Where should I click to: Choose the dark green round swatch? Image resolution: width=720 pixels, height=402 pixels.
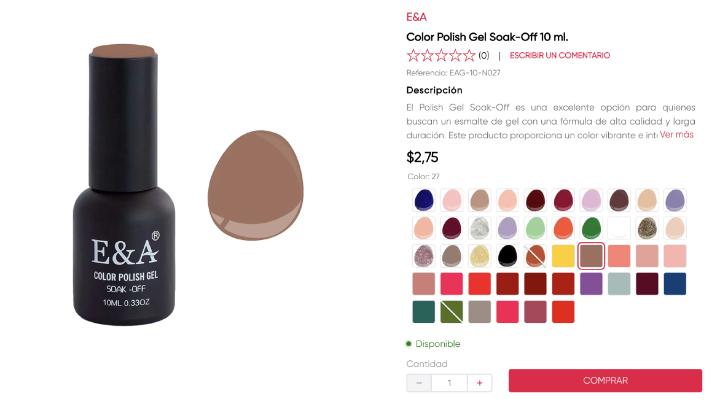point(591,227)
